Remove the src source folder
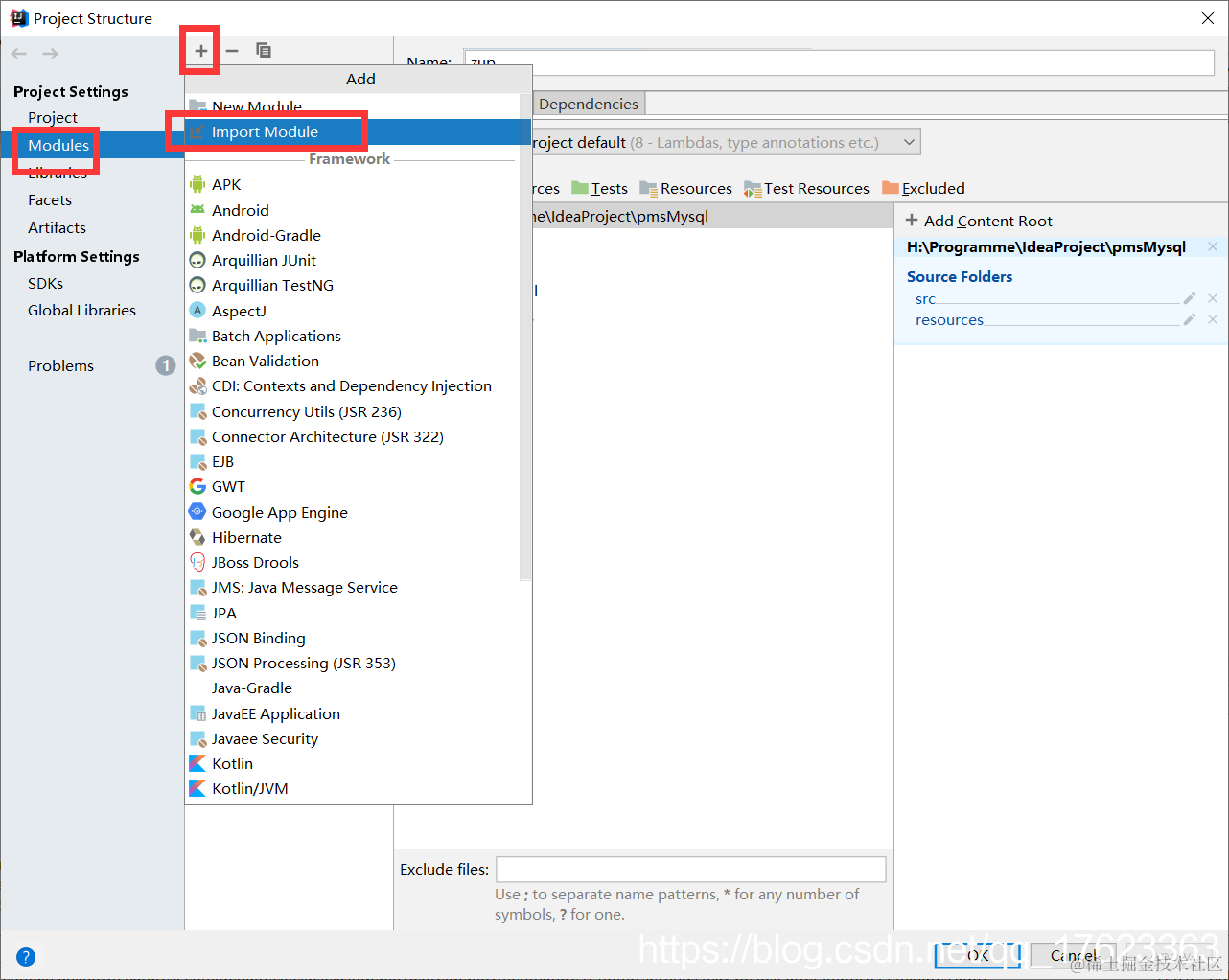 [1213, 298]
